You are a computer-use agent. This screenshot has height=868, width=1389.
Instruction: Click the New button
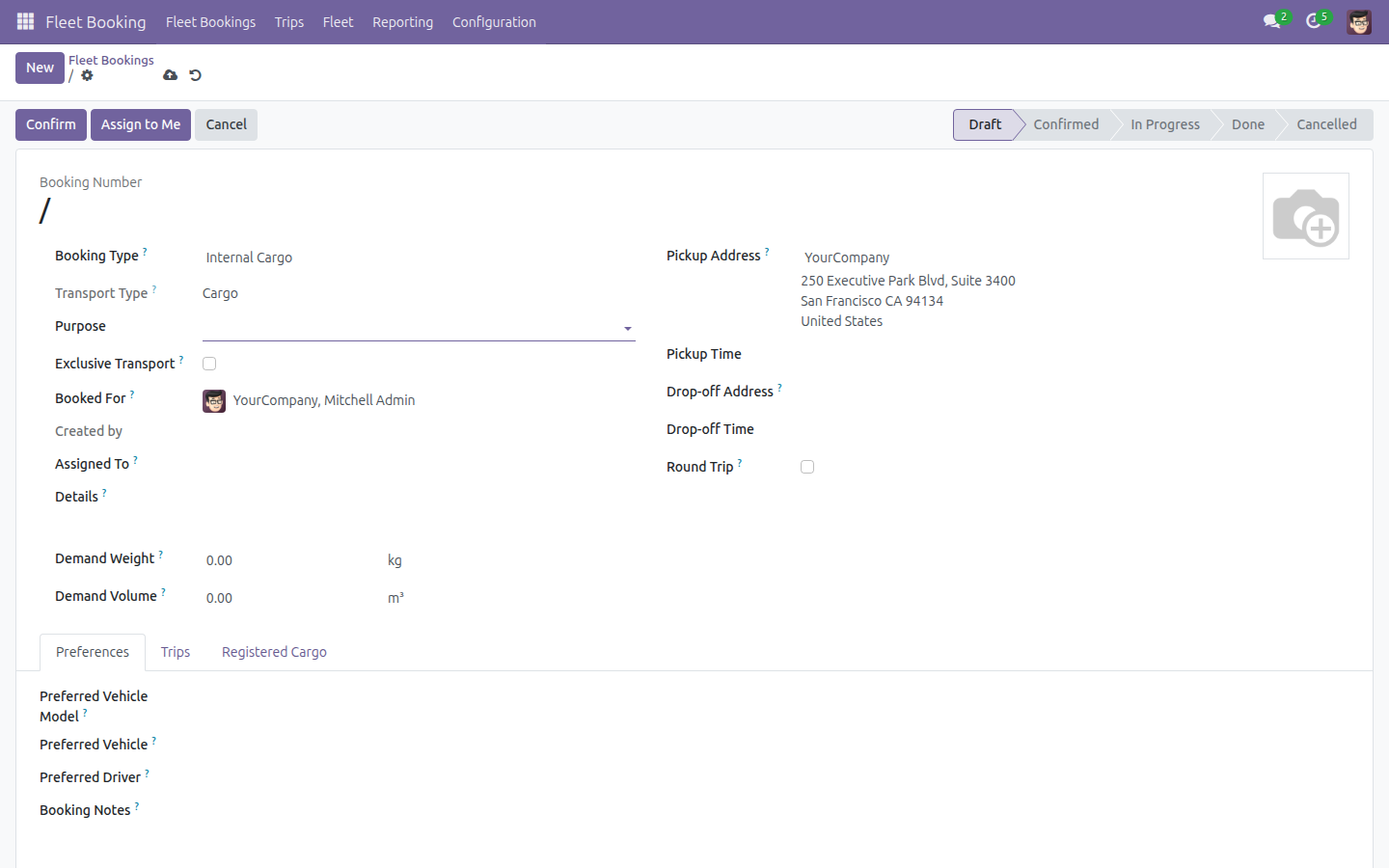40,68
